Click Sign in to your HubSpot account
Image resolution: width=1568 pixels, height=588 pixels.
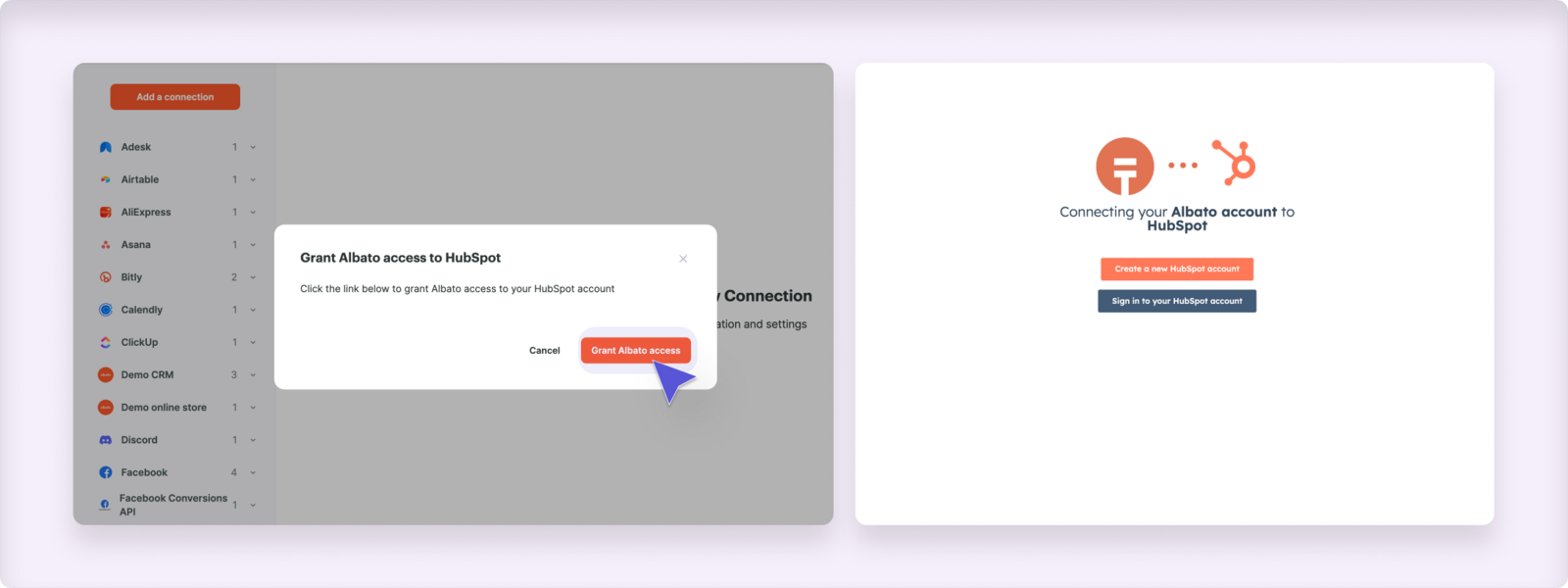pos(1177,301)
